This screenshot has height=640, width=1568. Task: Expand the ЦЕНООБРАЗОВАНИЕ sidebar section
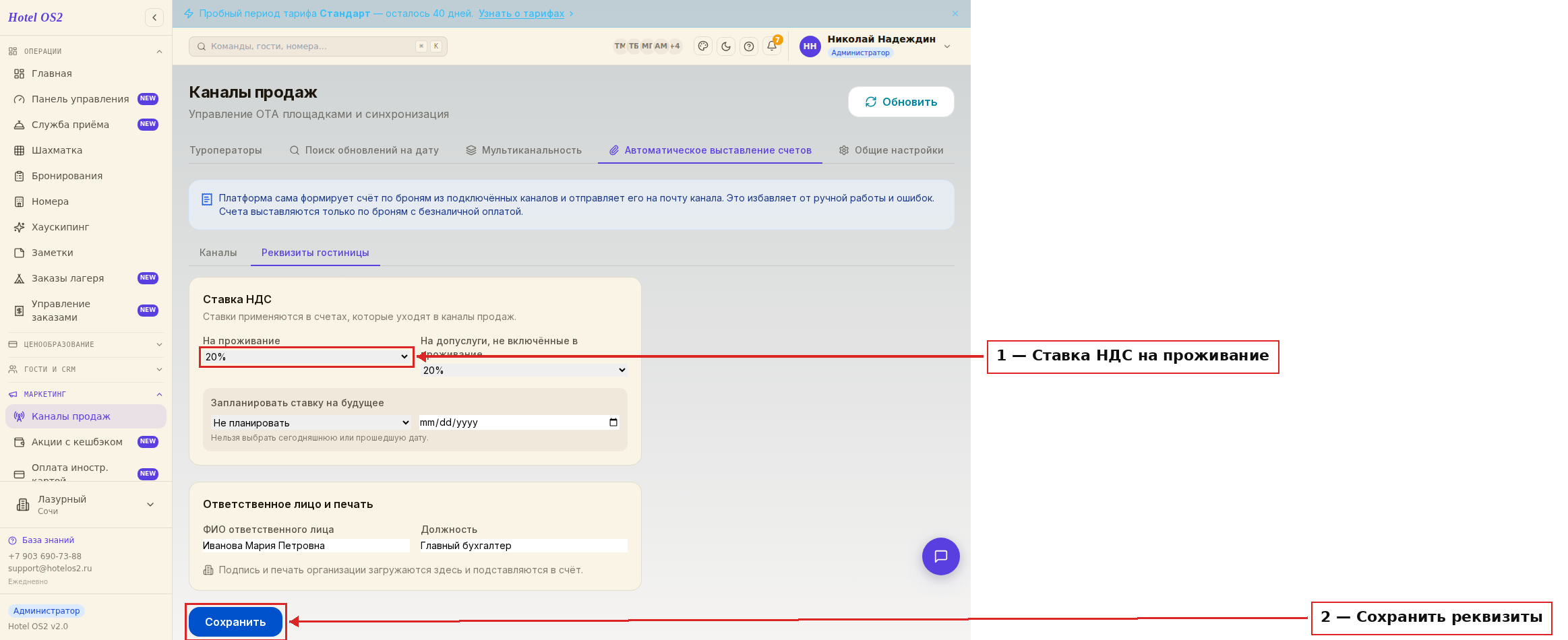coord(86,344)
